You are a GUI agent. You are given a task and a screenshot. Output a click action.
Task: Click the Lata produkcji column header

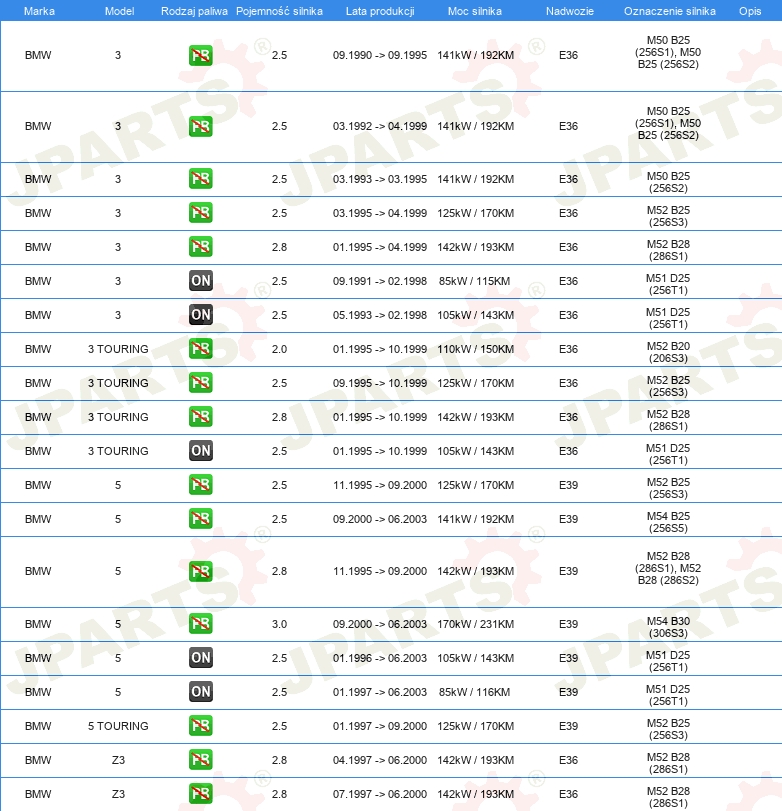[x=380, y=11]
